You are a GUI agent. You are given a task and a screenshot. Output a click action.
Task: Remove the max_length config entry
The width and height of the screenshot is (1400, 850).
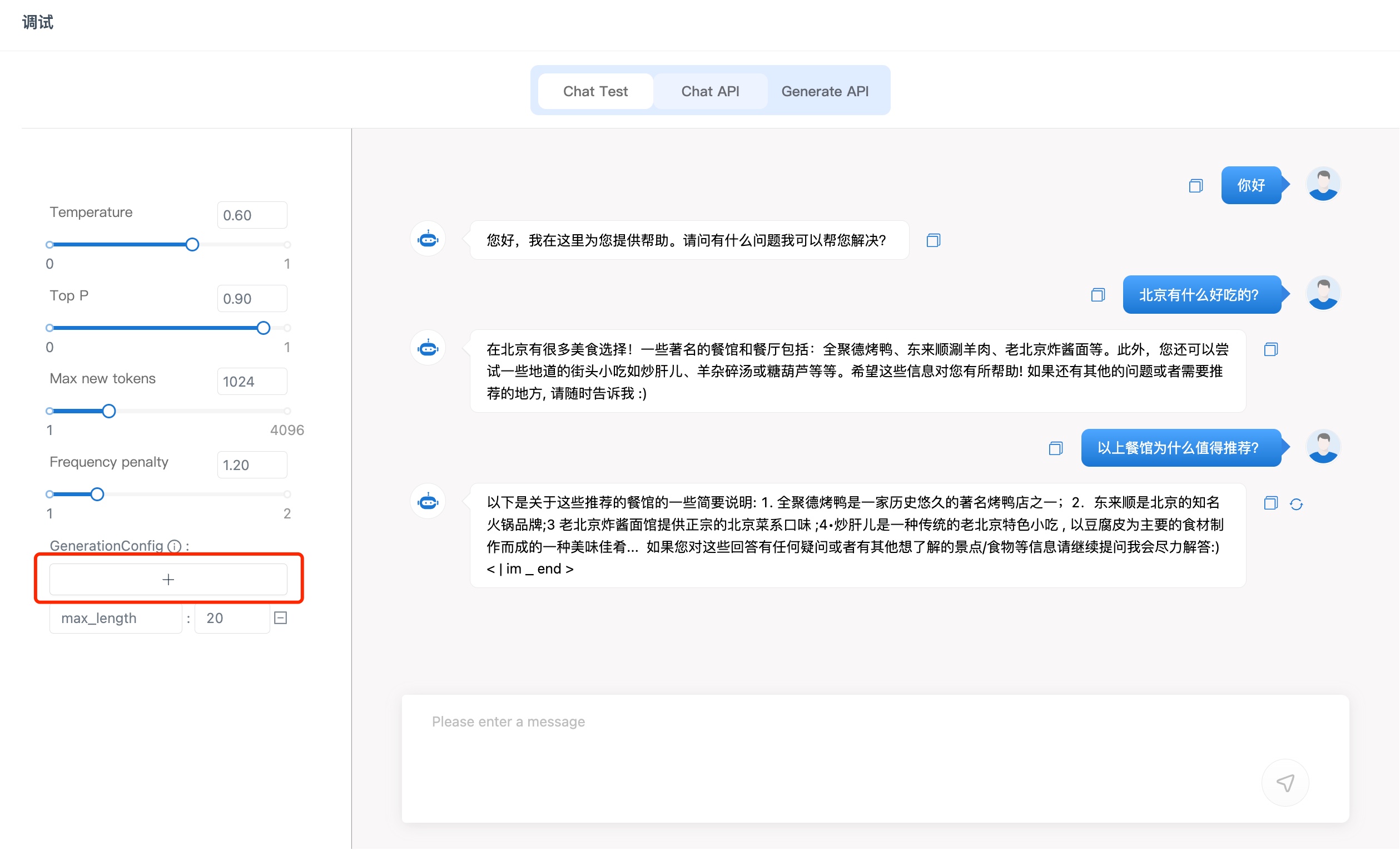(281, 618)
